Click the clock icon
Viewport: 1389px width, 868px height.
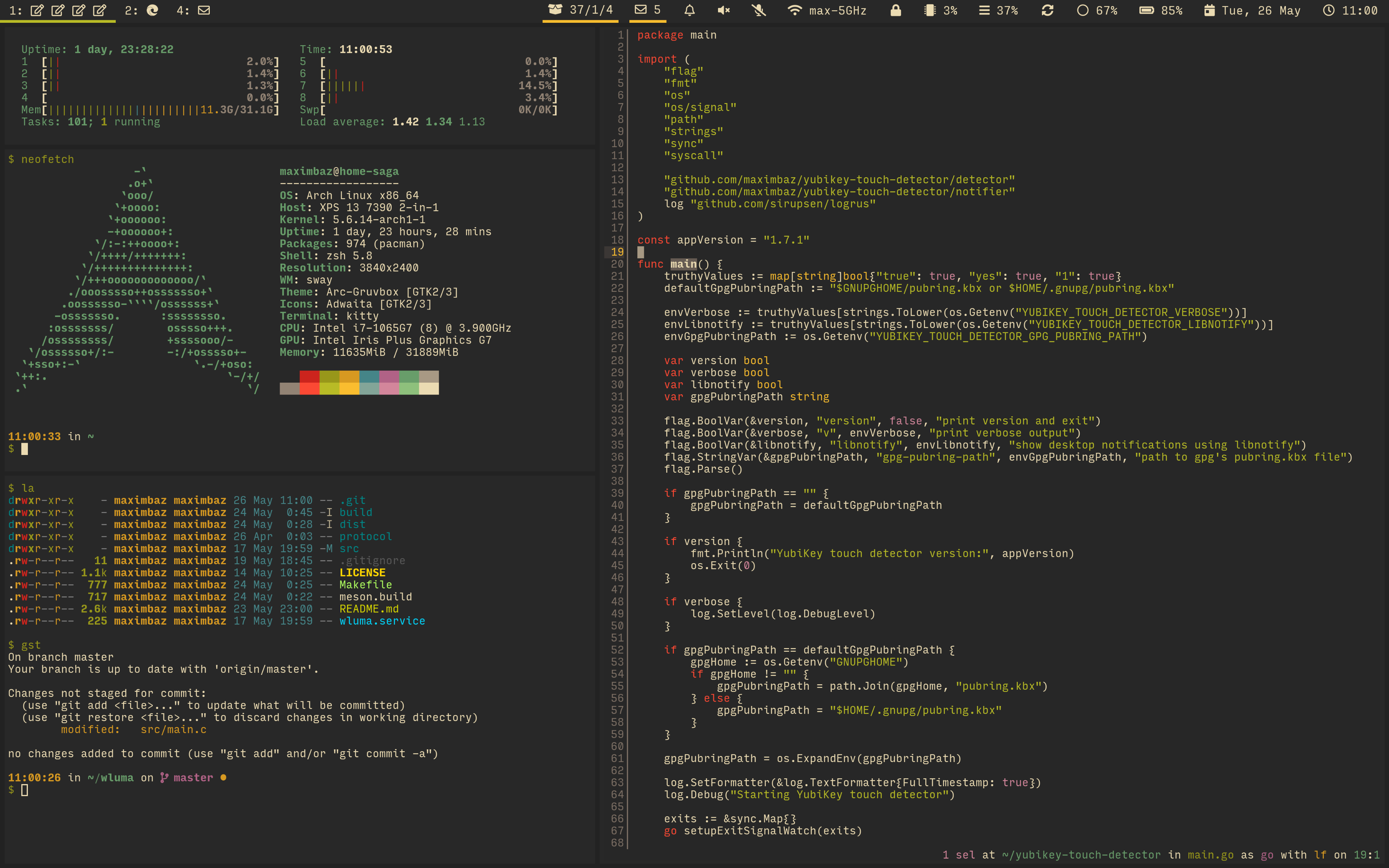[x=1329, y=10]
